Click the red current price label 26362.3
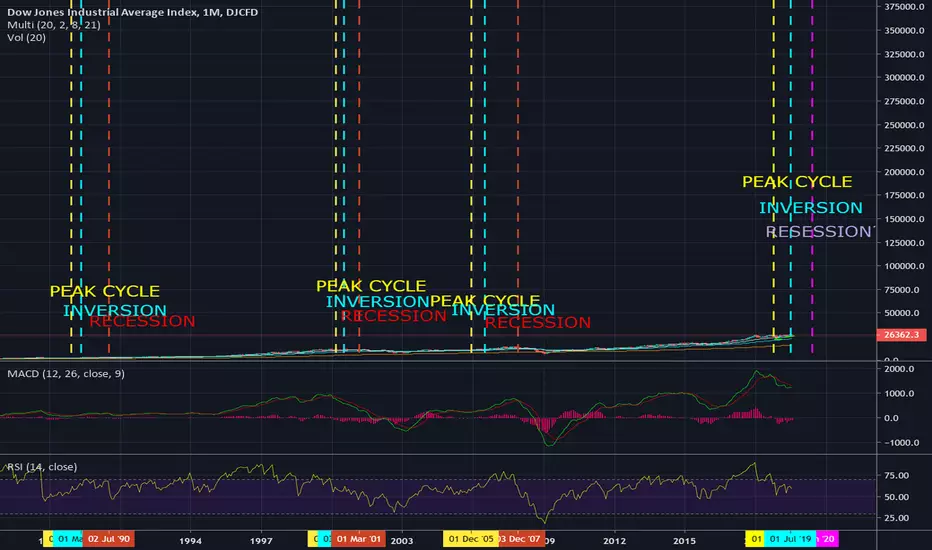 pos(901,335)
